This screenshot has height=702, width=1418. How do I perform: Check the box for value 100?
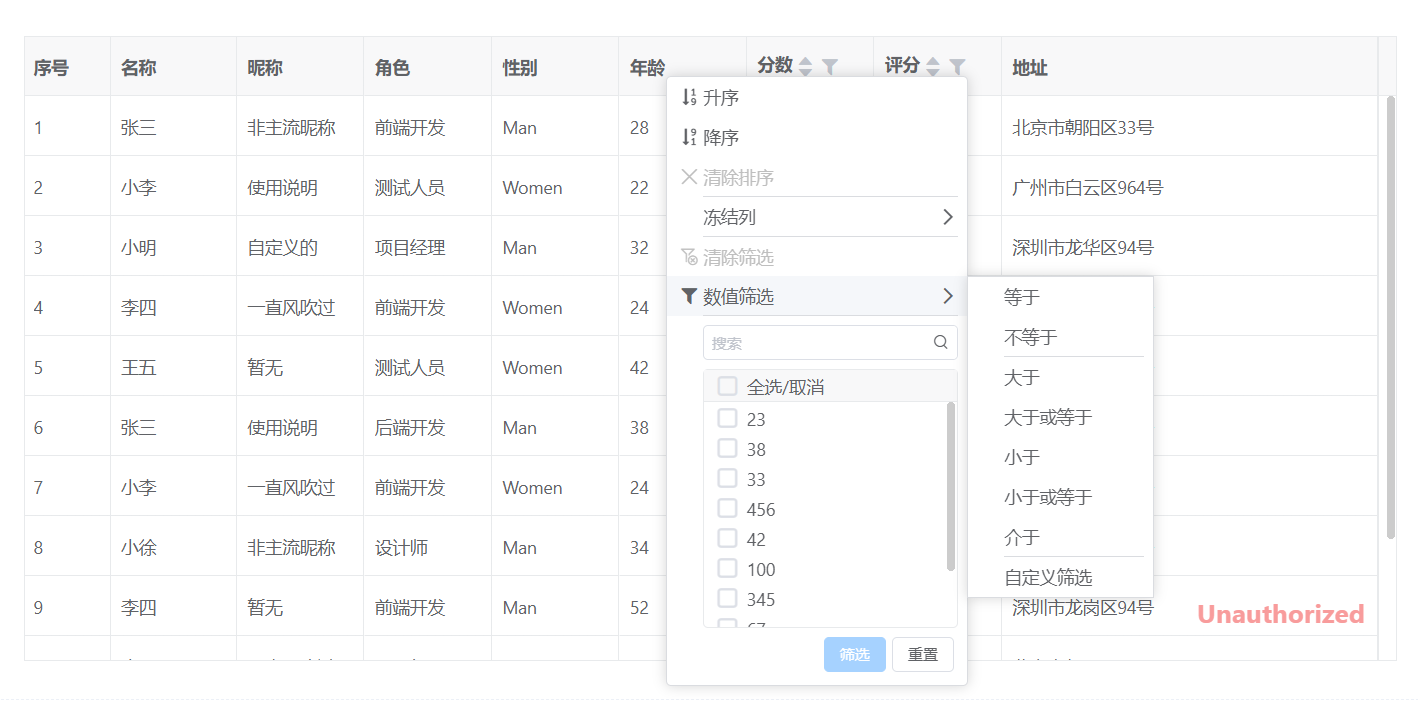(x=727, y=568)
